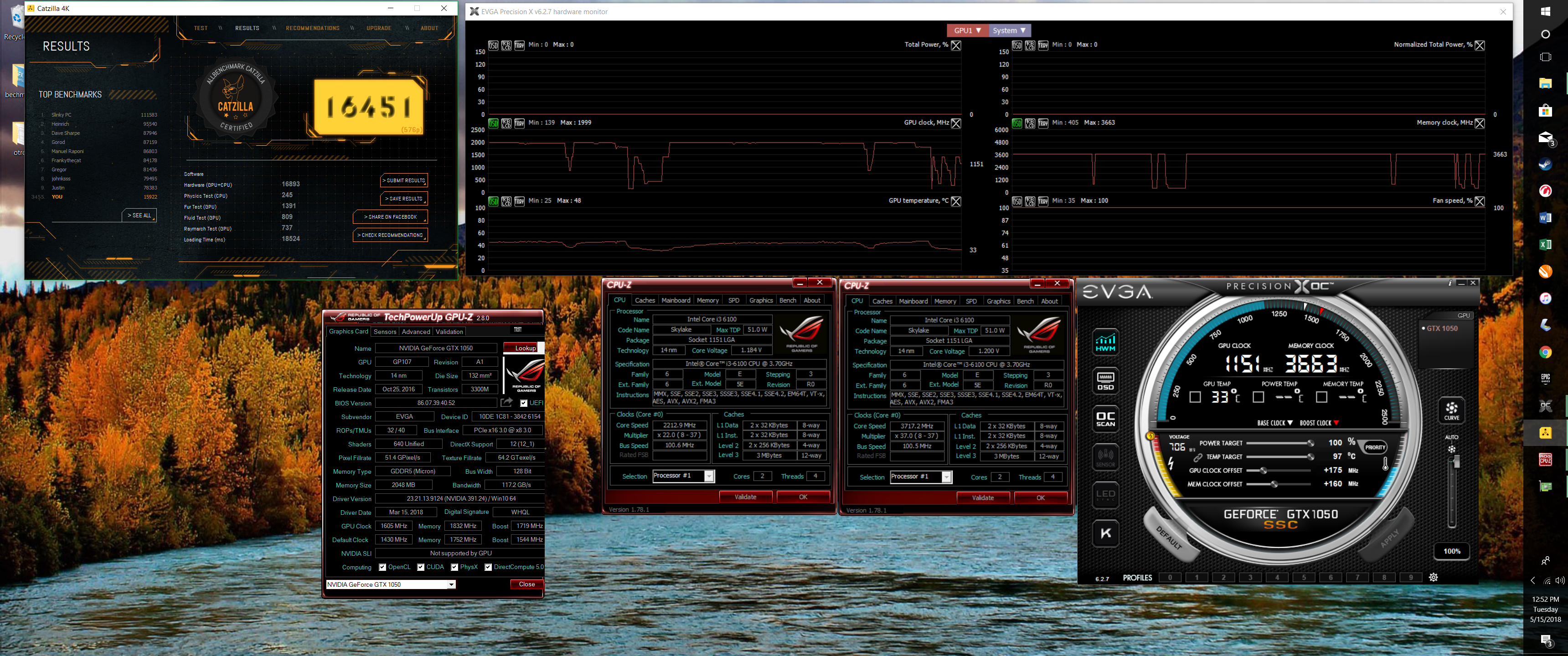Click the info icon in Precision XOC title bar
1568x656 pixels.
1450,283
